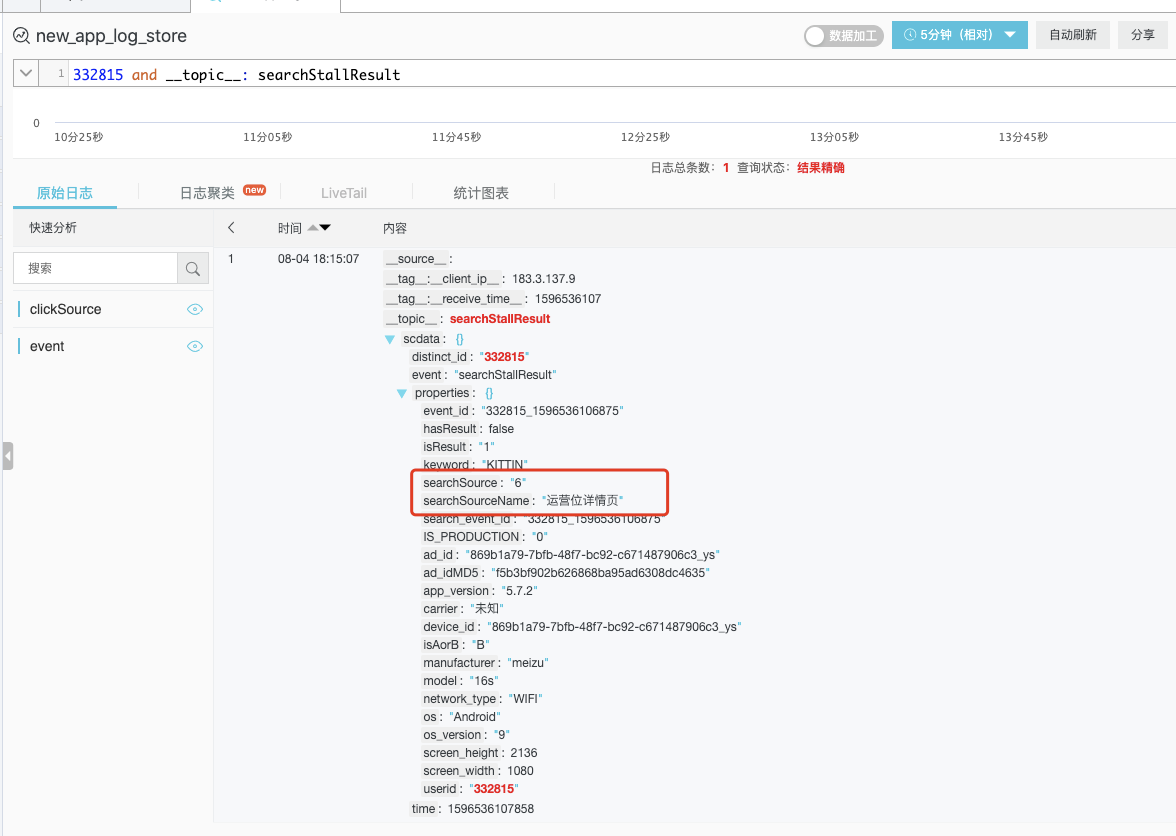Screen dimensions: 1176x836
Task: Click the screen_height value 2136
Action: pyautogui.click(x=524, y=753)
